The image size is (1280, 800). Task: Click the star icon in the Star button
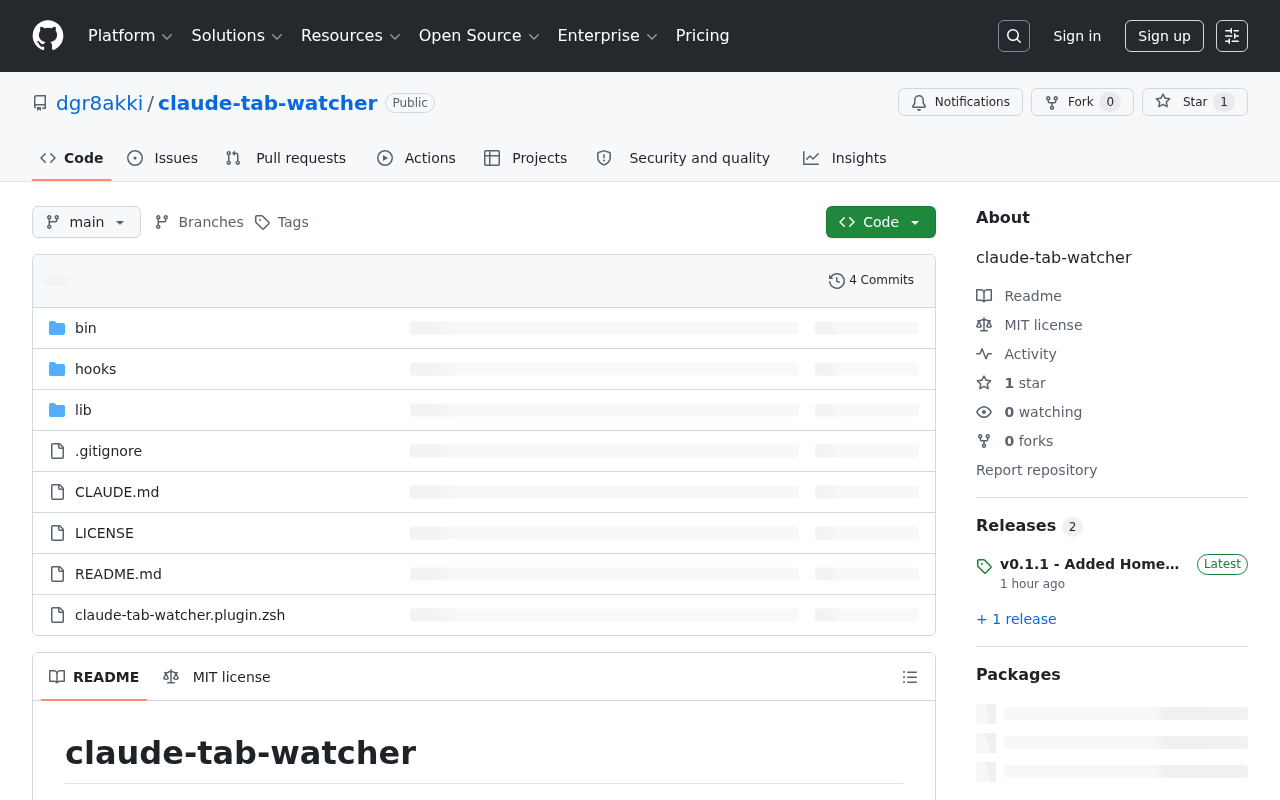coord(1163,101)
